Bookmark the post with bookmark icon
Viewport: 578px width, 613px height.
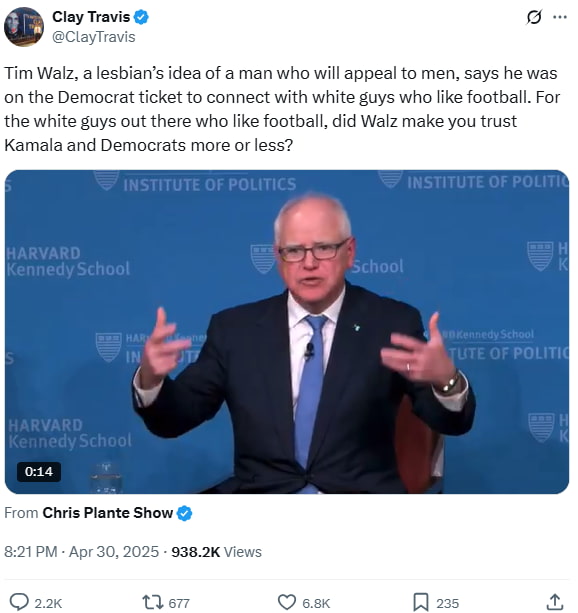pos(421,602)
